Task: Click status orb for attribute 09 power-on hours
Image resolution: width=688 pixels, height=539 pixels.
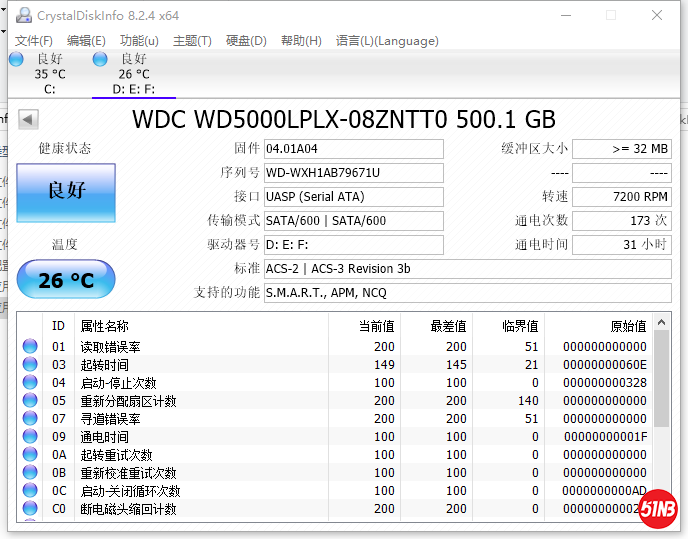Action: tap(30, 437)
